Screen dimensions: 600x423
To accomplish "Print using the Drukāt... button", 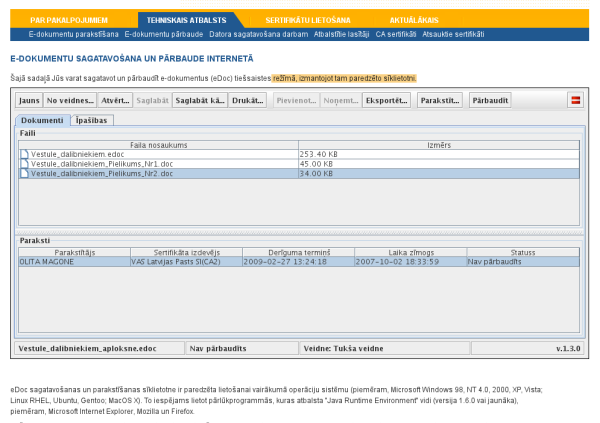I will (x=248, y=100).
